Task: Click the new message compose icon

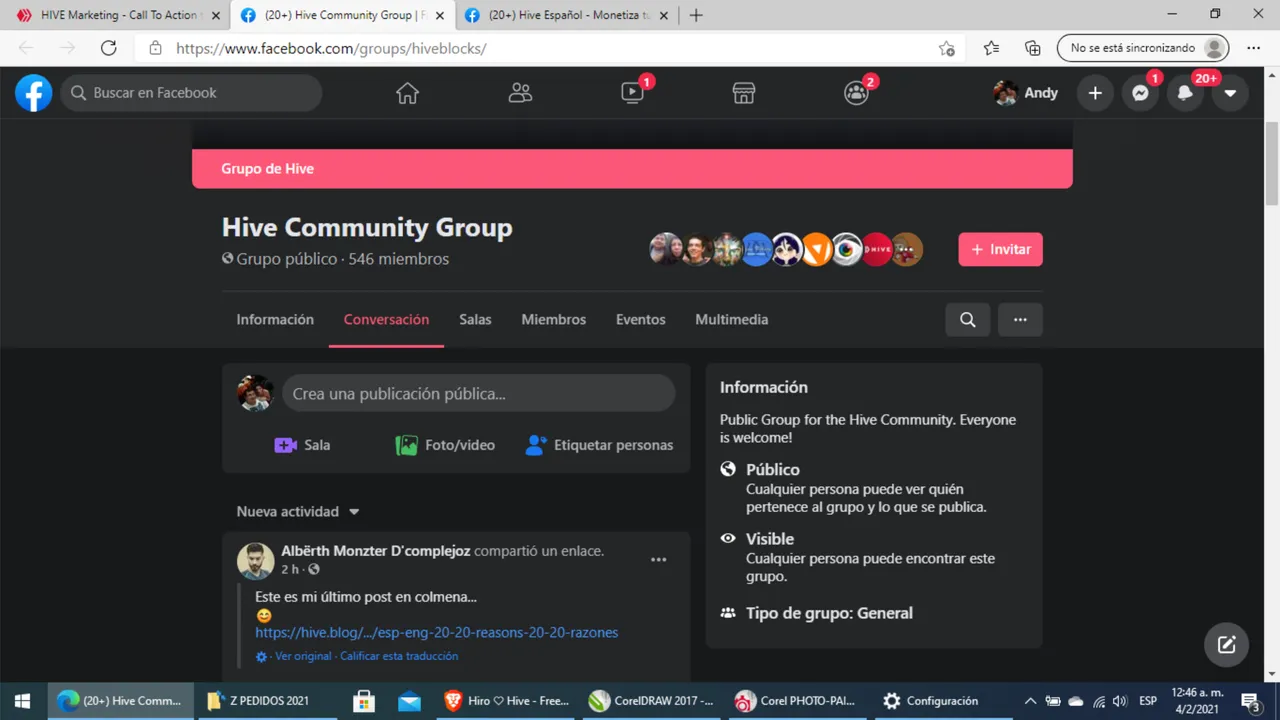Action: [1226, 645]
